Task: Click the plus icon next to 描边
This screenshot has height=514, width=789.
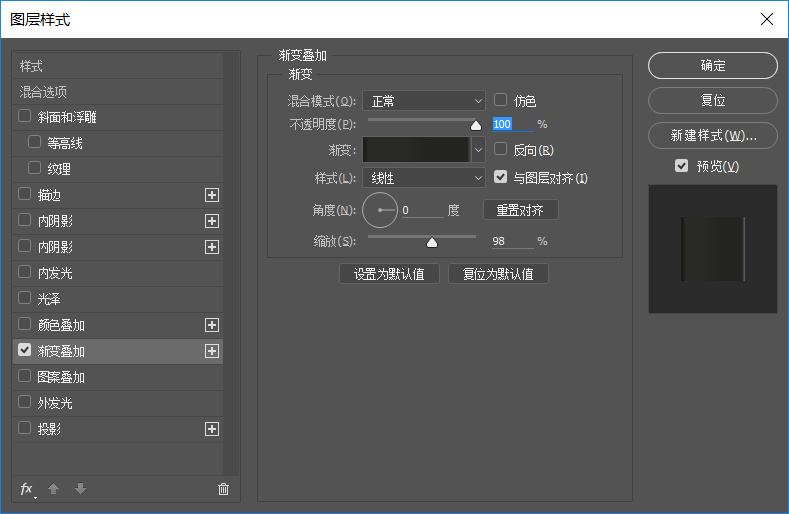Action: (x=212, y=195)
